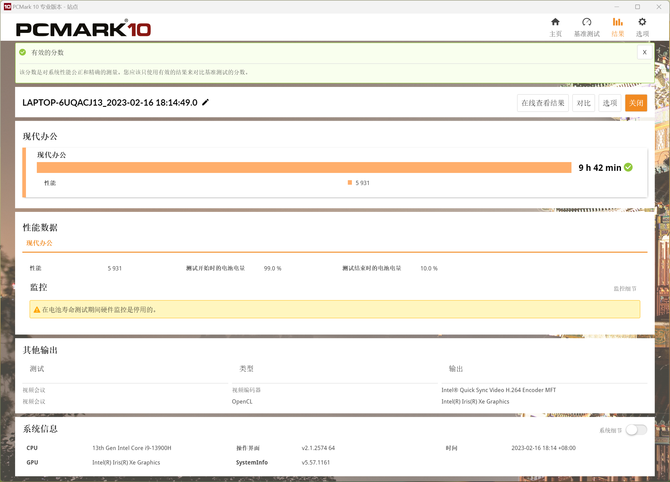Edit the result name with pencil icon

(x=206, y=102)
